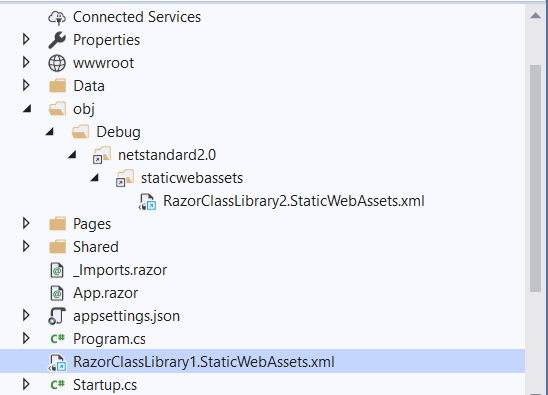Image resolution: width=548 pixels, height=395 pixels.
Task: Click the Startup.cs C# icon
Action: pyautogui.click(x=57, y=385)
